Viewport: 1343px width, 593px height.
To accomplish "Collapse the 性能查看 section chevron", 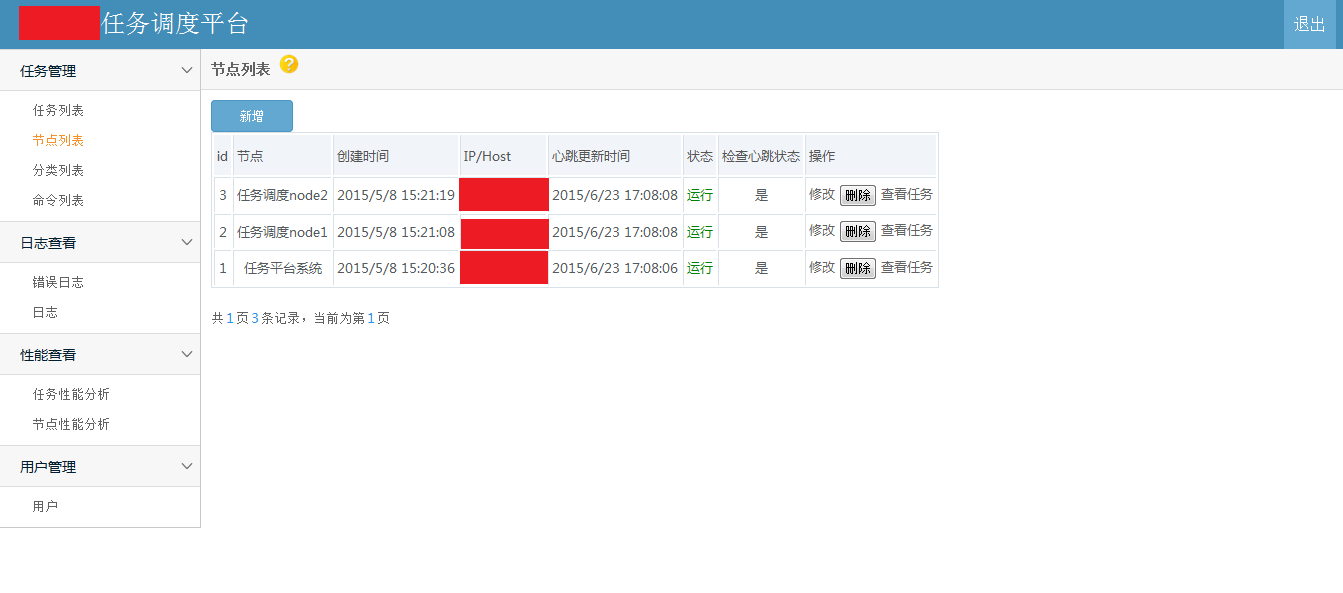I will [186, 354].
